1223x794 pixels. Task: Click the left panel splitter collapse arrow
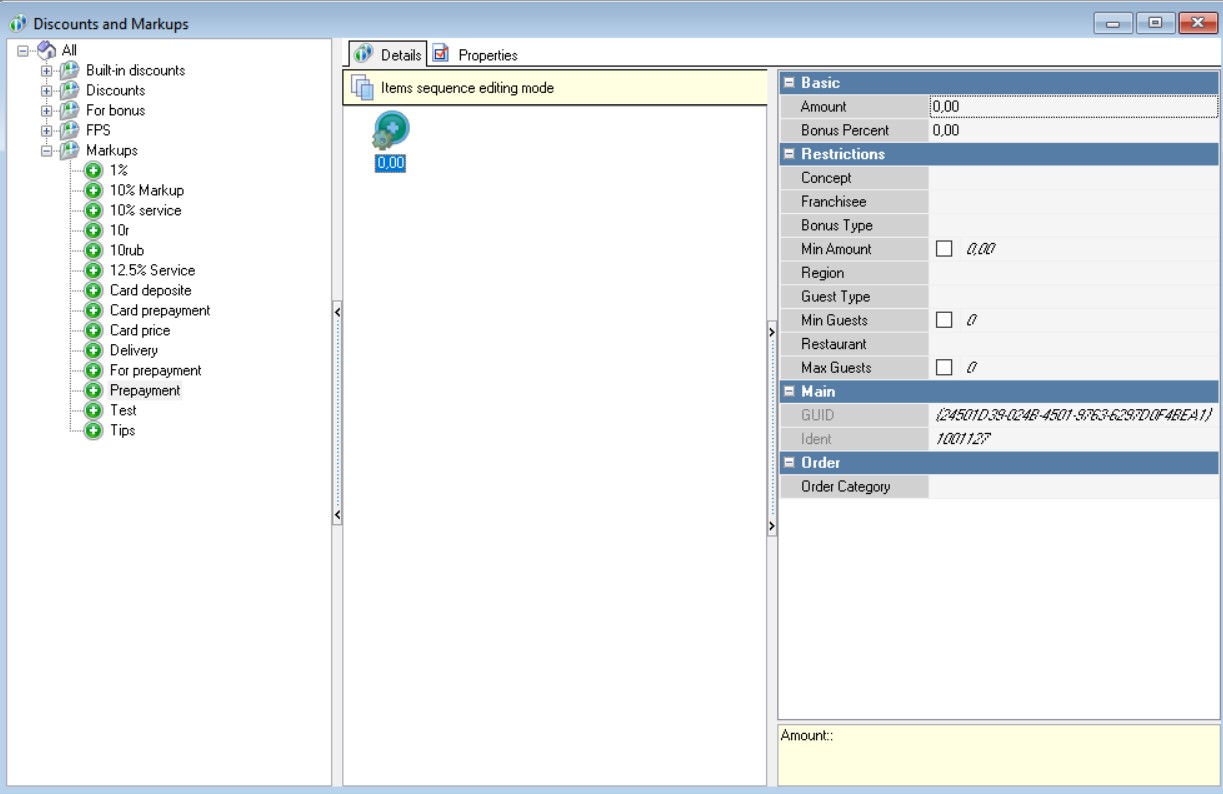coord(337,313)
